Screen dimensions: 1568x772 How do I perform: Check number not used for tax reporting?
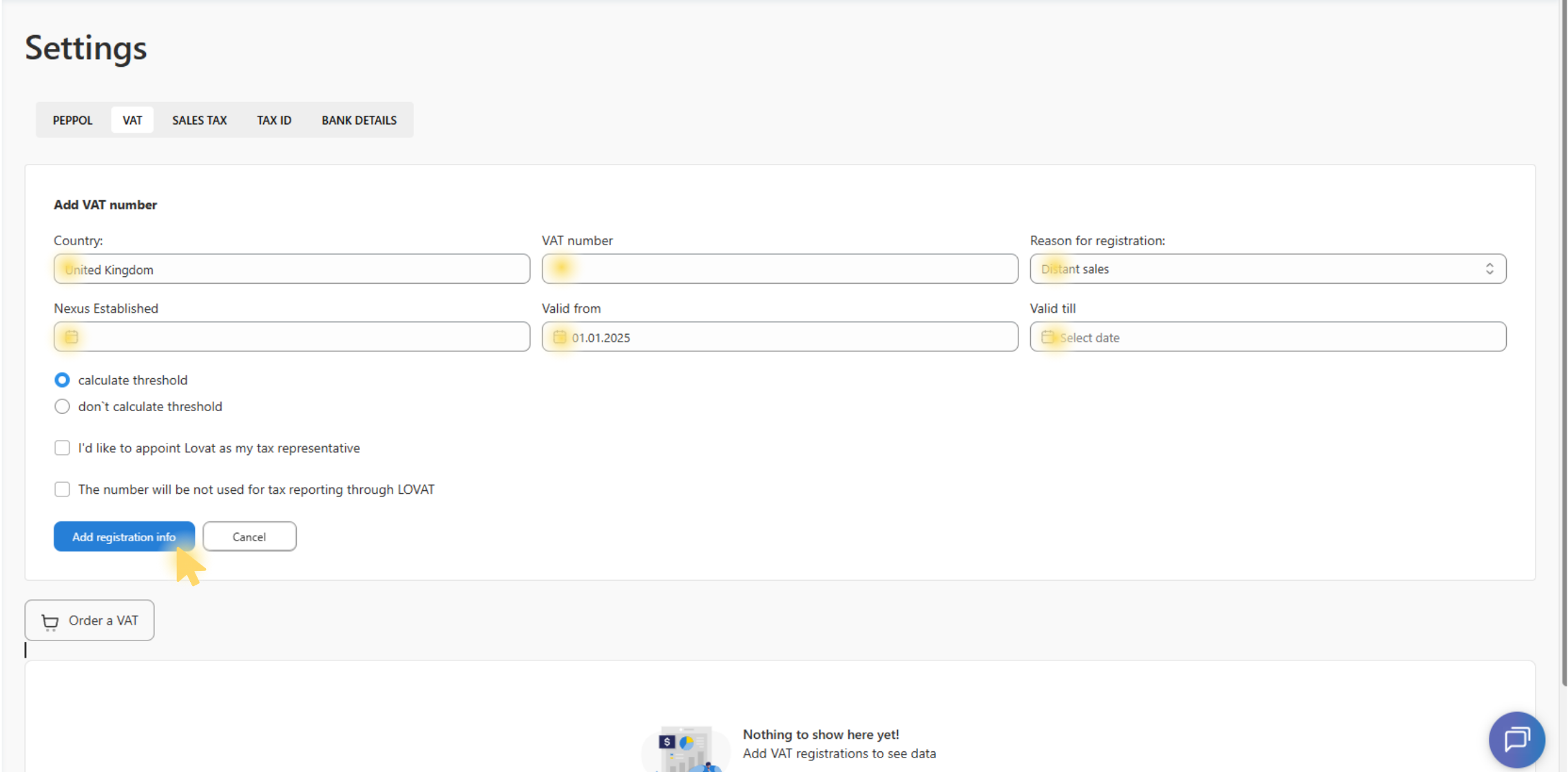62,490
